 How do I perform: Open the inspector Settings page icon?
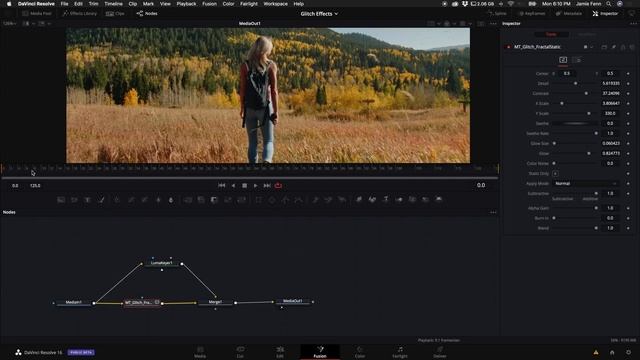pos(577,60)
